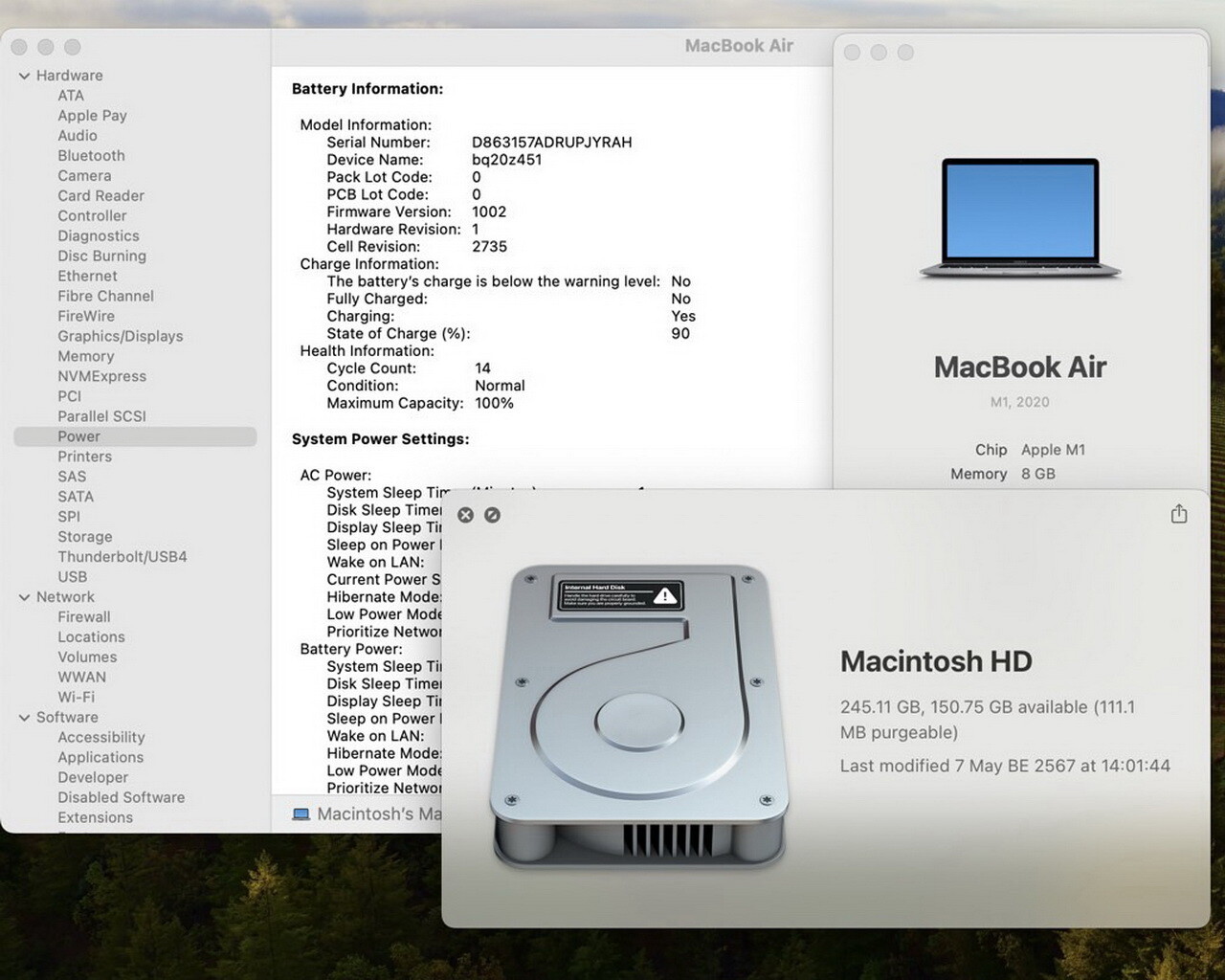Screen dimensions: 1225x980
Task: Select Apple Pay in the sidebar
Action: (92, 116)
